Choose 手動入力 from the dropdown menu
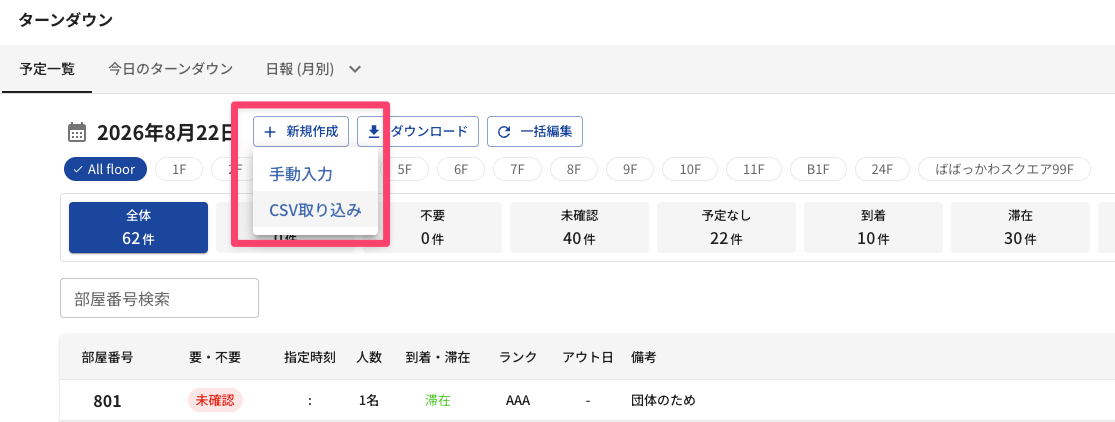Viewport: 1115px width, 422px height. [x=302, y=174]
